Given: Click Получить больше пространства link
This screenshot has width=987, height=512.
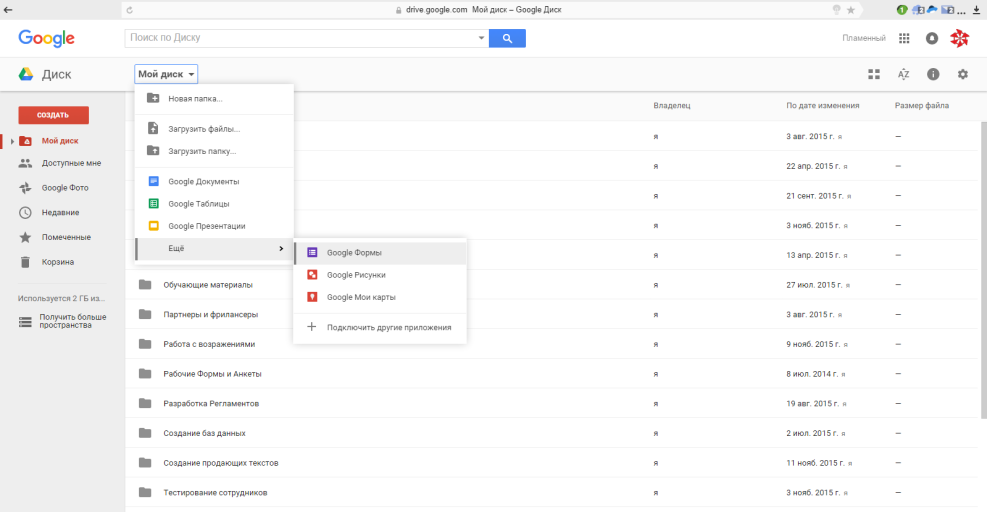Looking at the screenshot, I should tap(73, 321).
